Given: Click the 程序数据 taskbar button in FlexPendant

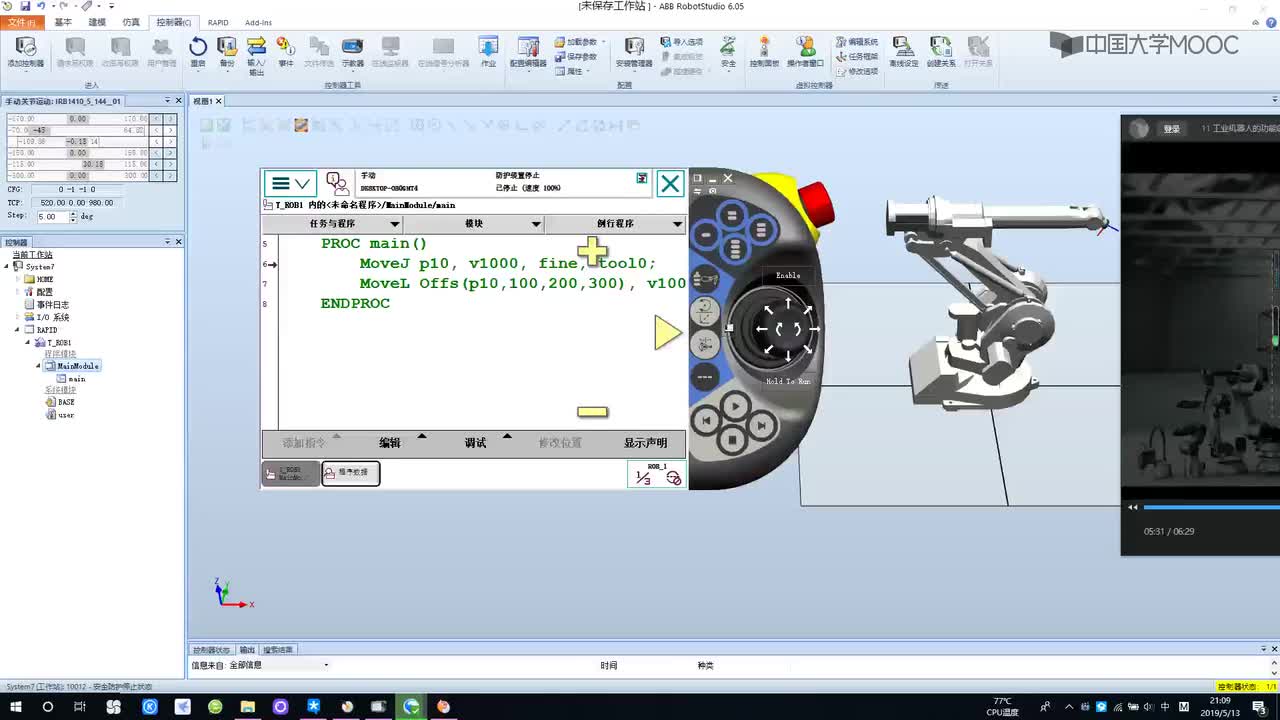Looking at the screenshot, I should (x=350, y=473).
